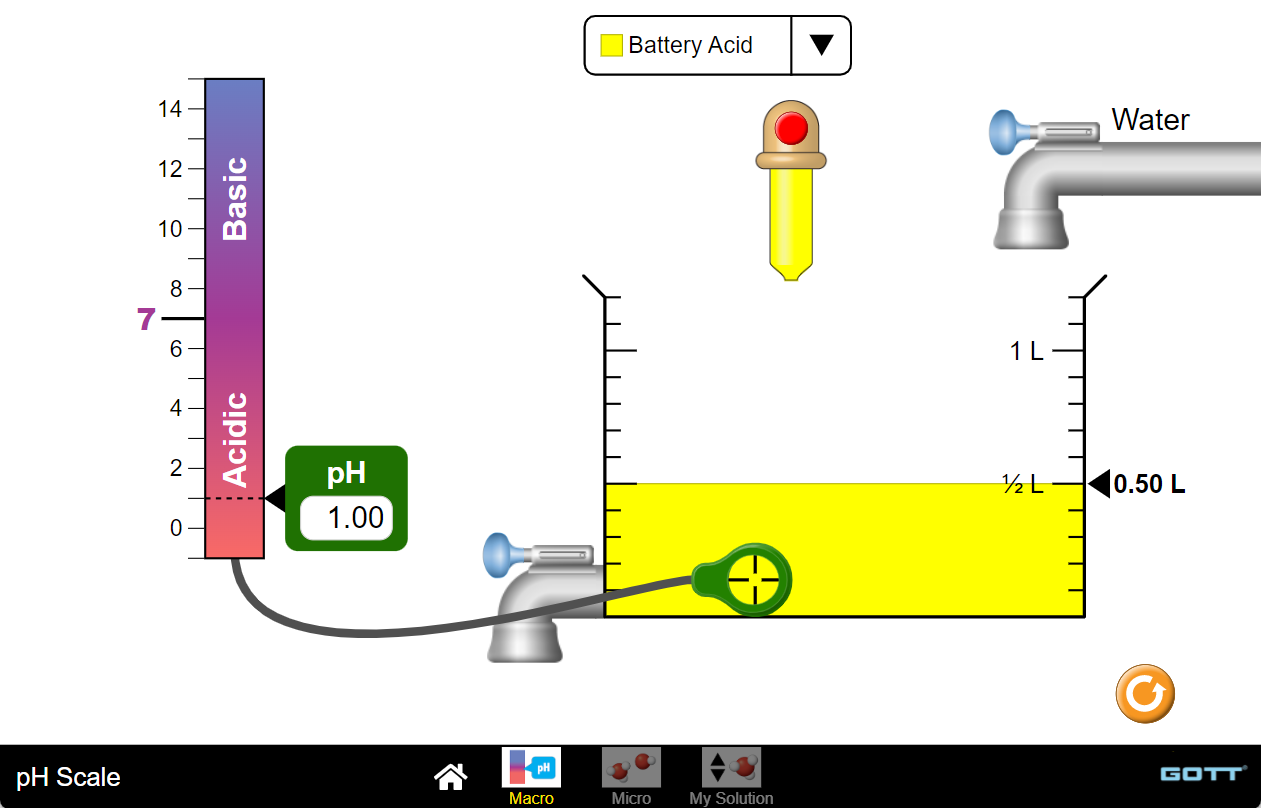Switch to the My Solution tab

click(x=731, y=776)
